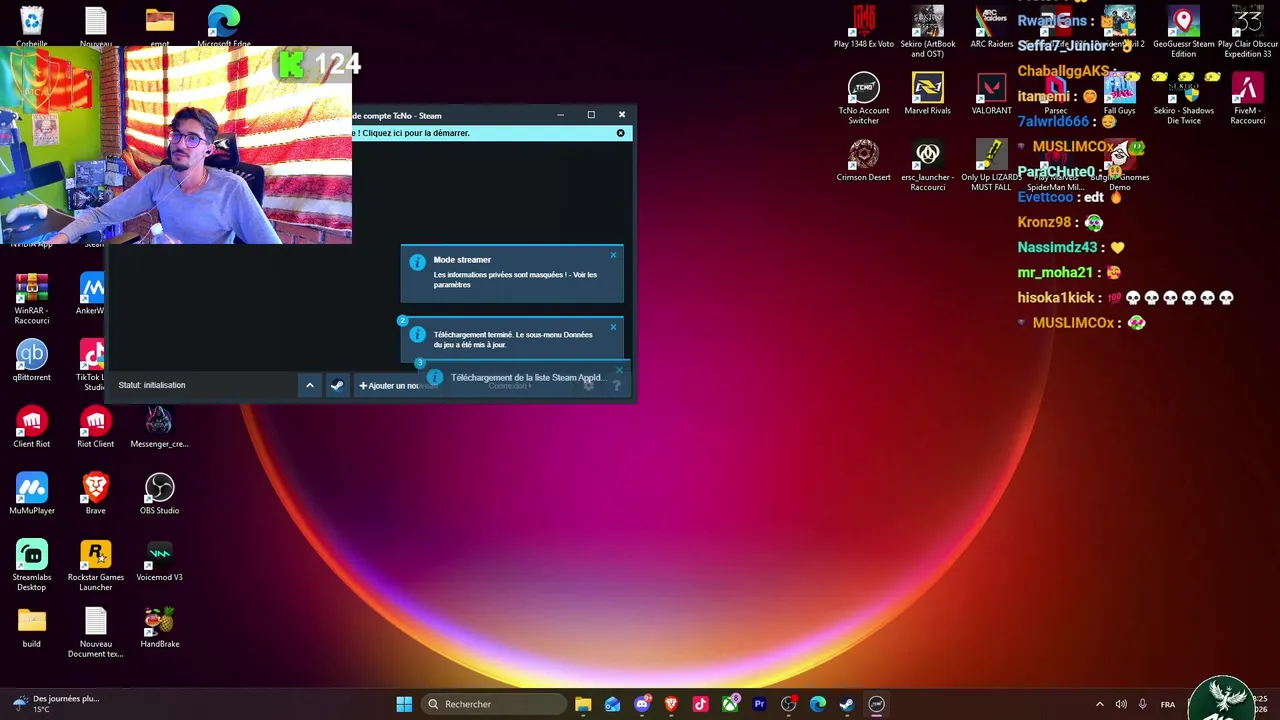Launch Marvel Rivals desktop shortcut
This screenshot has height=720, width=1280.
tap(927, 94)
